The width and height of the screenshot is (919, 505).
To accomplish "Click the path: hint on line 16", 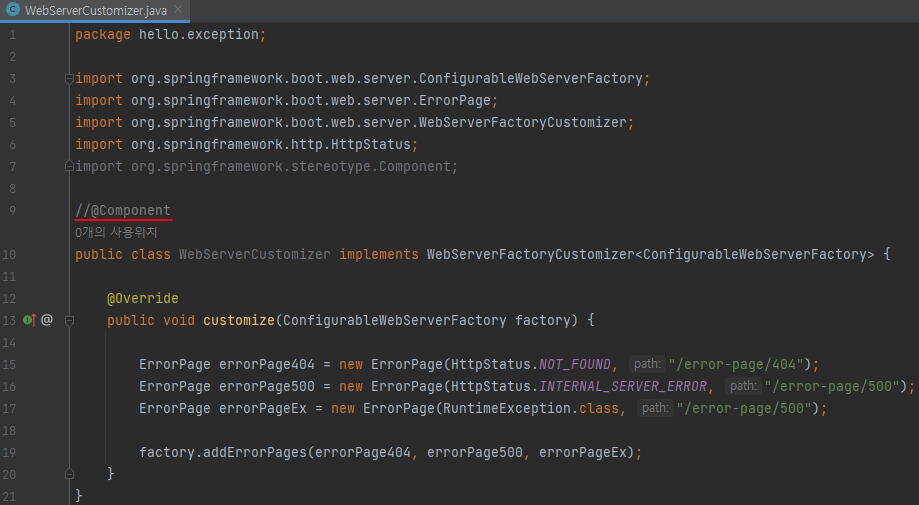I will tap(743, 385).
